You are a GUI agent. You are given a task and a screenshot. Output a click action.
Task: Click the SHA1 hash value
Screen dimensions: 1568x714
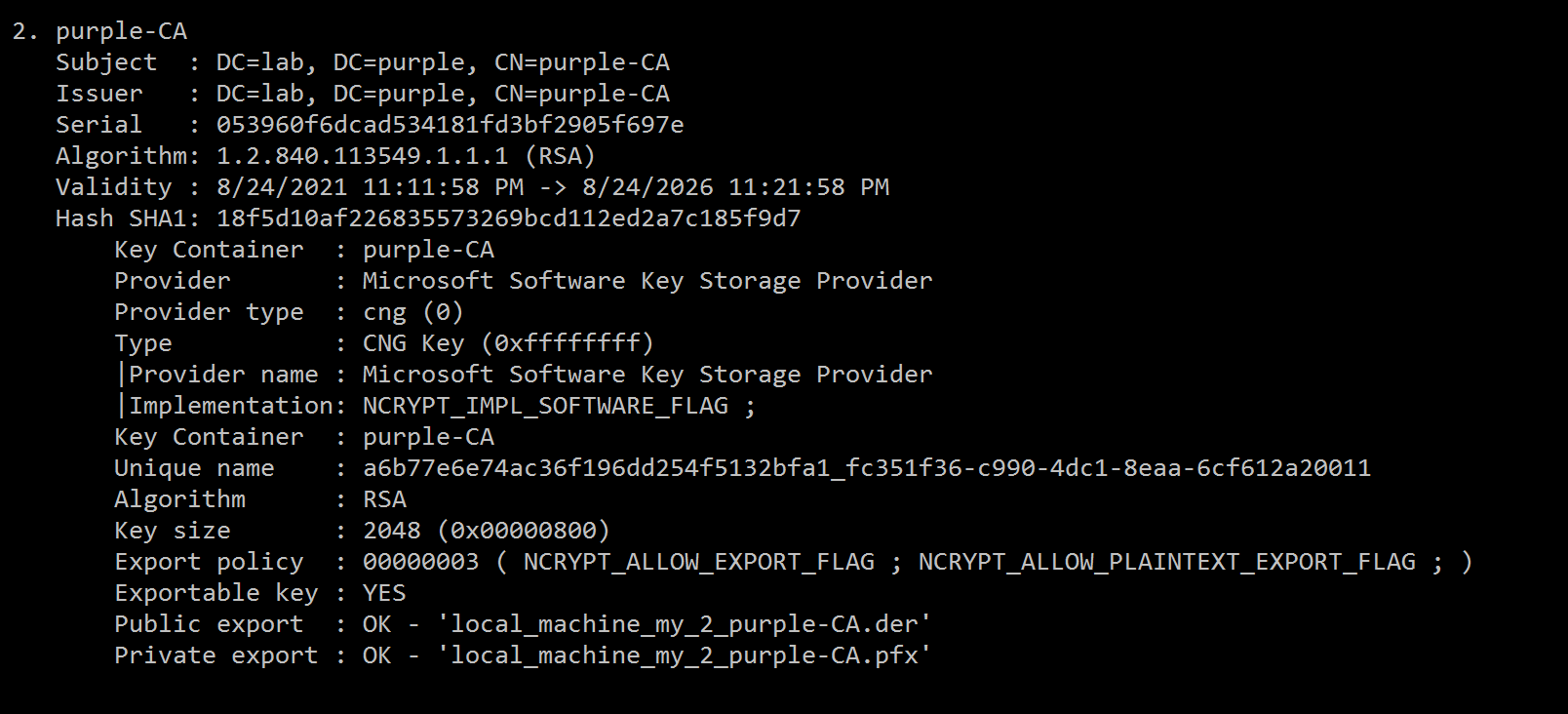point(508,218)
